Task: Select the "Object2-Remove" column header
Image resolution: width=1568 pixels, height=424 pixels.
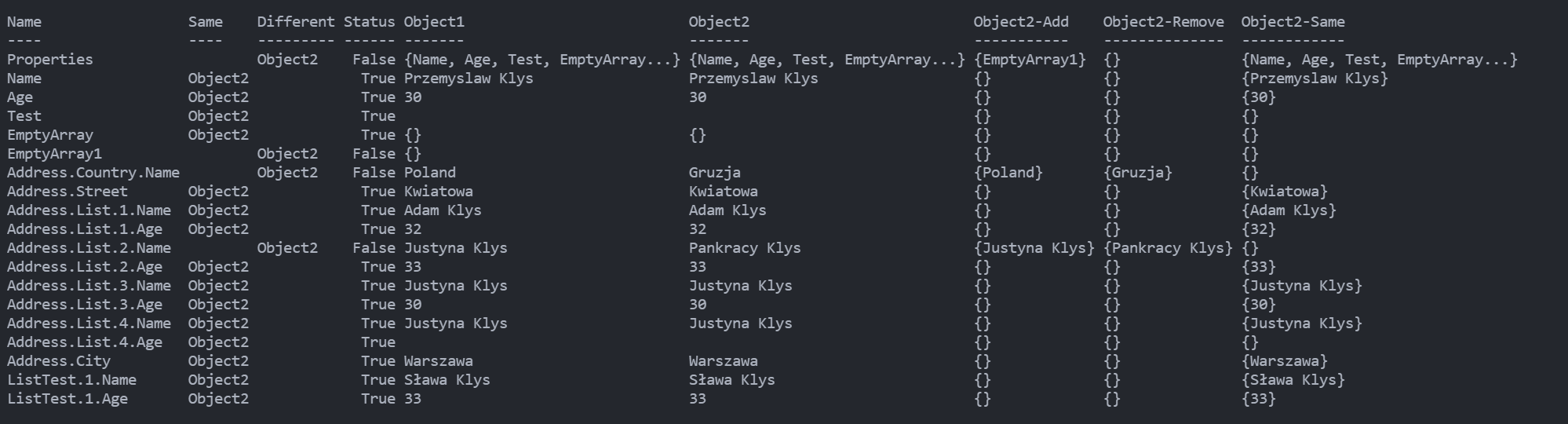Action: click(x=1163, y=22)
